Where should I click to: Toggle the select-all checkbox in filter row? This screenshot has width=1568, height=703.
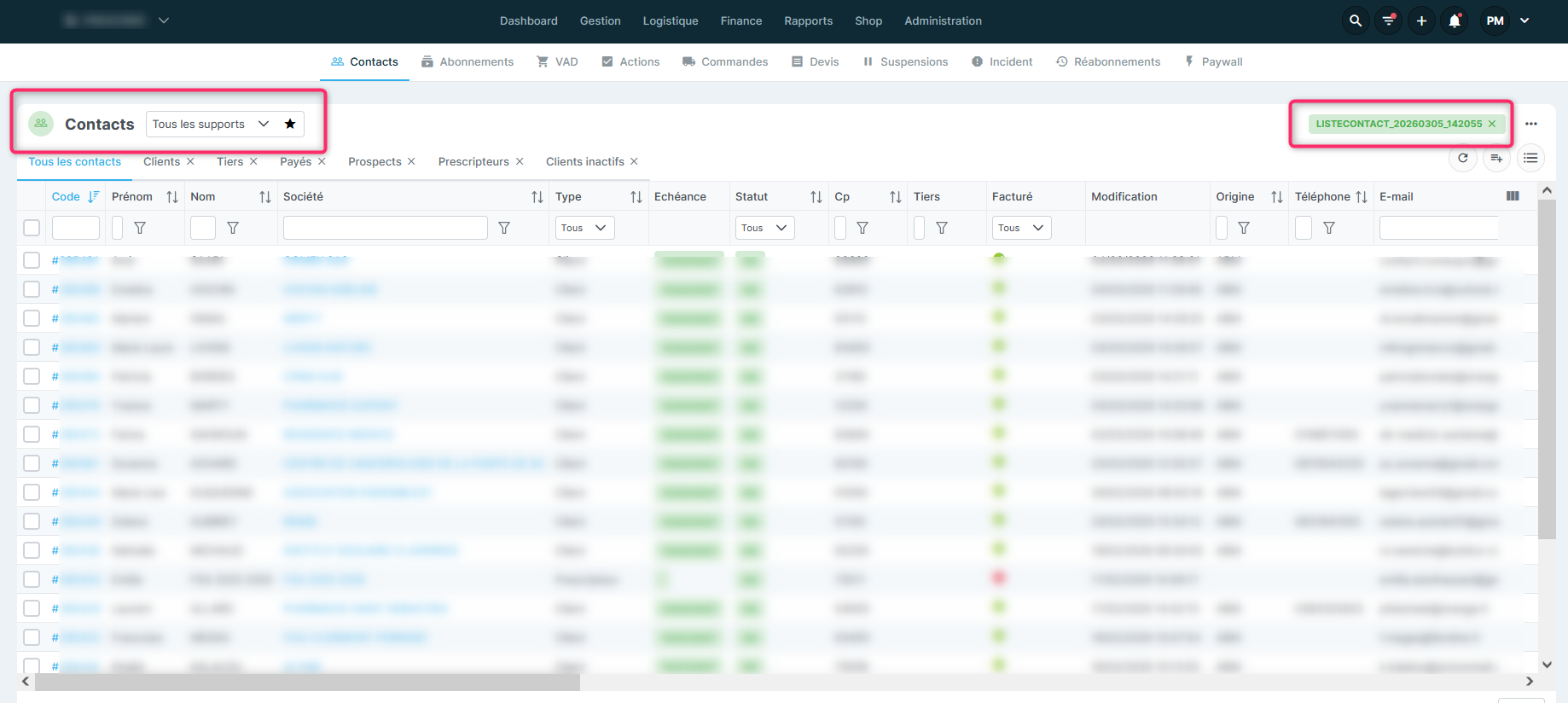coord(32,228)
